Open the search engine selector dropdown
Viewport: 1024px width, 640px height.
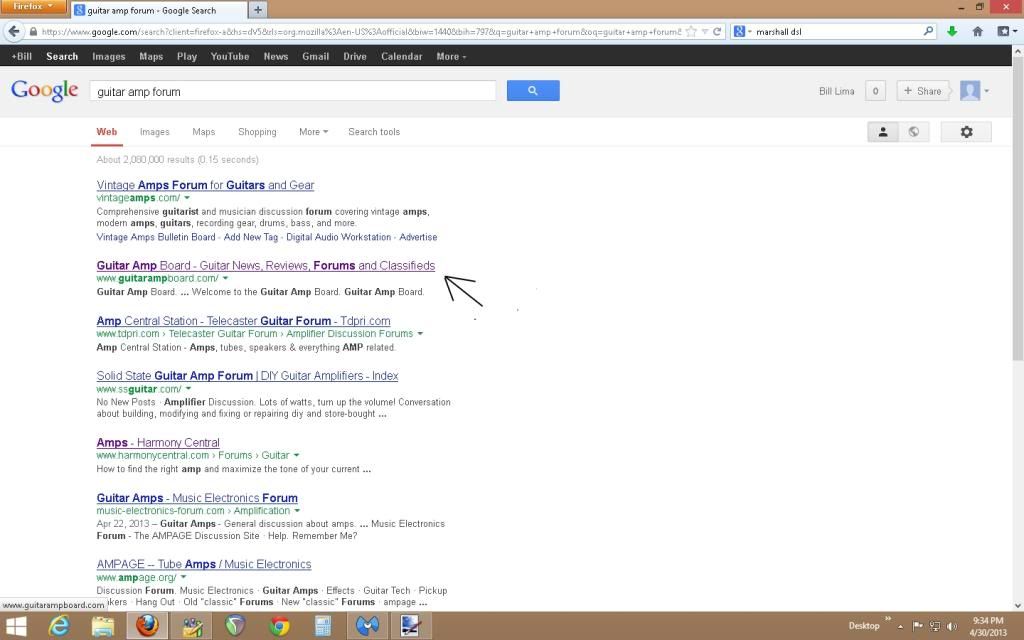(743, 31)
